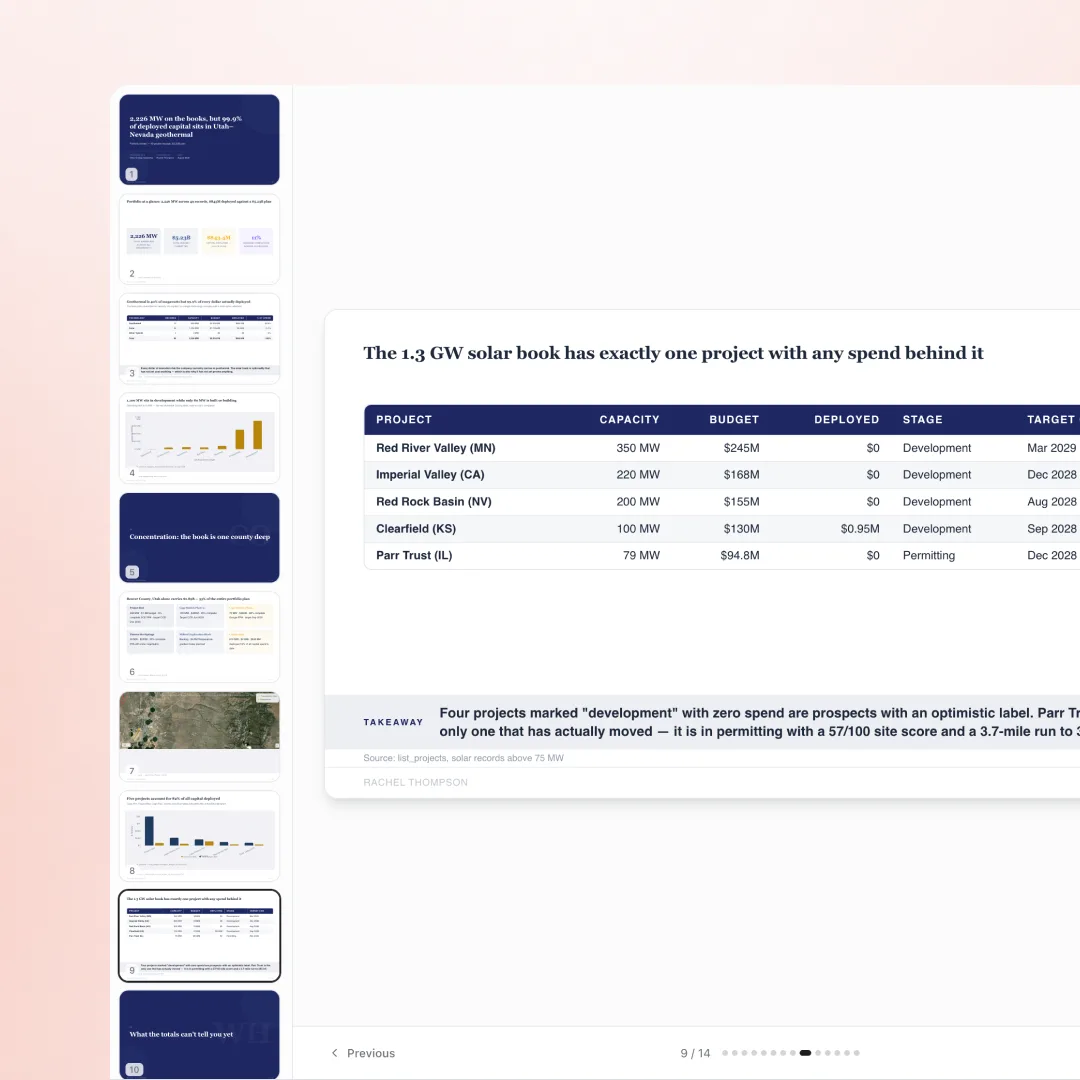Screen dimensions: 1080x1080
Task: Click the BUDGET column header
Action: pos(734,419)
